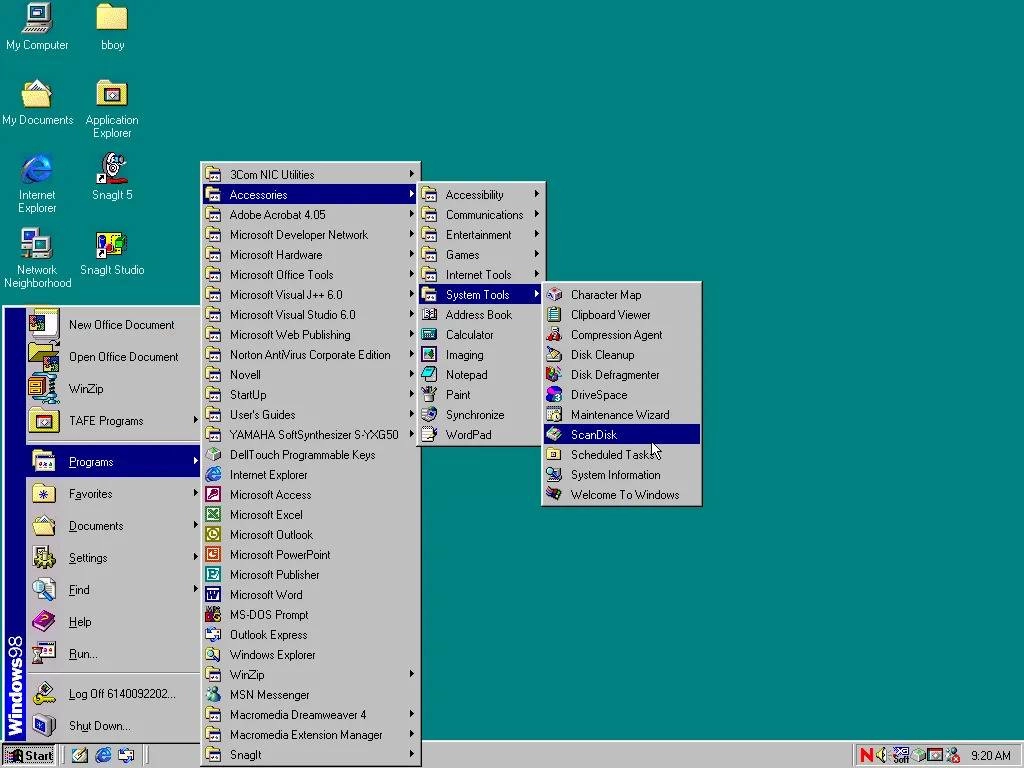Click Character Map icon in System Tools
Screen dimensions: 1024x768
pyautogui.click(x=554, y=295)
